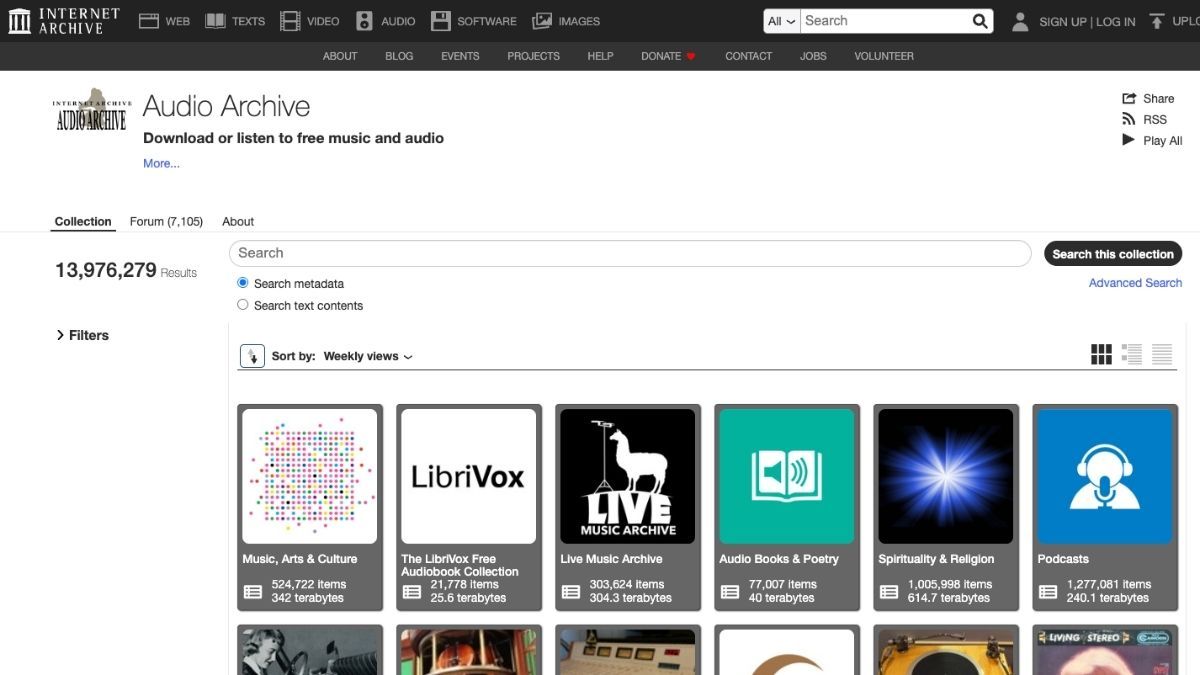Viewport: 1200px width, 675px height.
Task: Open the Advanced Search link
Action: point(1135,283)
